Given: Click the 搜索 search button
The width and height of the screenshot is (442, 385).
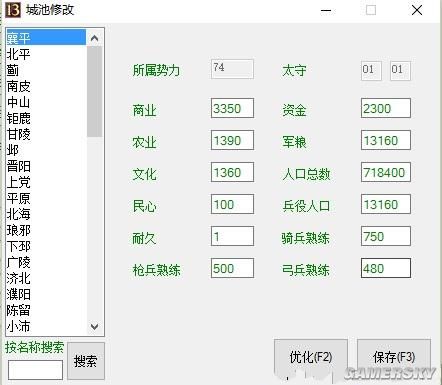Looking at the screenshot, I should (x=86, y=361).
